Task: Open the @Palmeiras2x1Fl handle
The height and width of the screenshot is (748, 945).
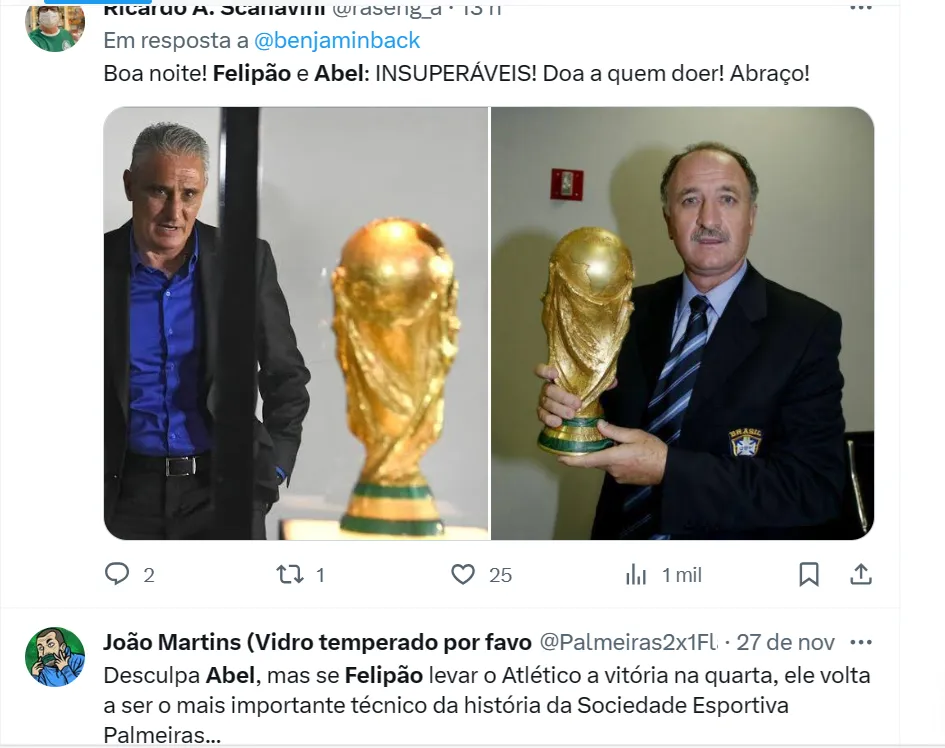Action: (x=628, y=643)
